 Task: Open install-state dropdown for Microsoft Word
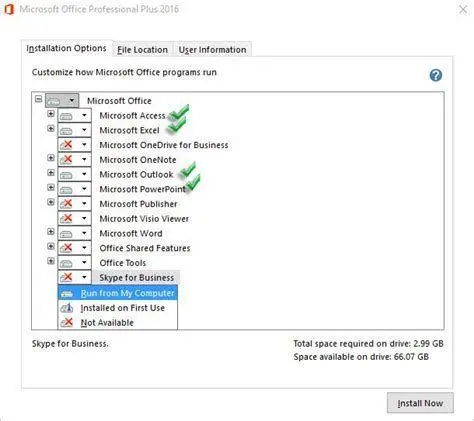pyautogui.click(x=74, y=233)
